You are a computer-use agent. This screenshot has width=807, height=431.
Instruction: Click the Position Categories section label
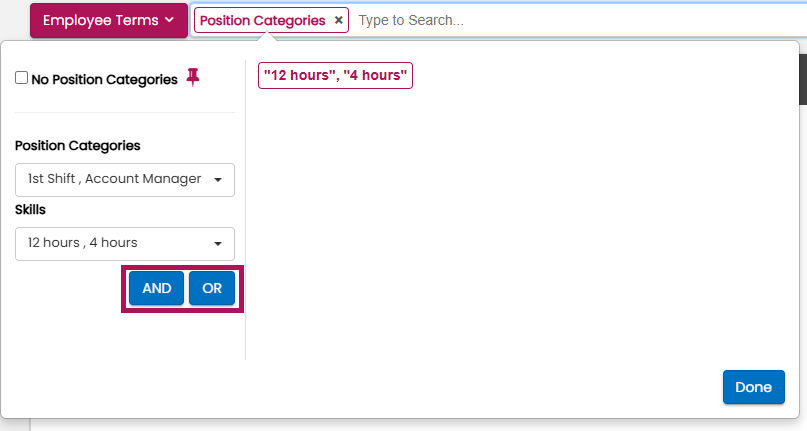click(x=78, y=146)
